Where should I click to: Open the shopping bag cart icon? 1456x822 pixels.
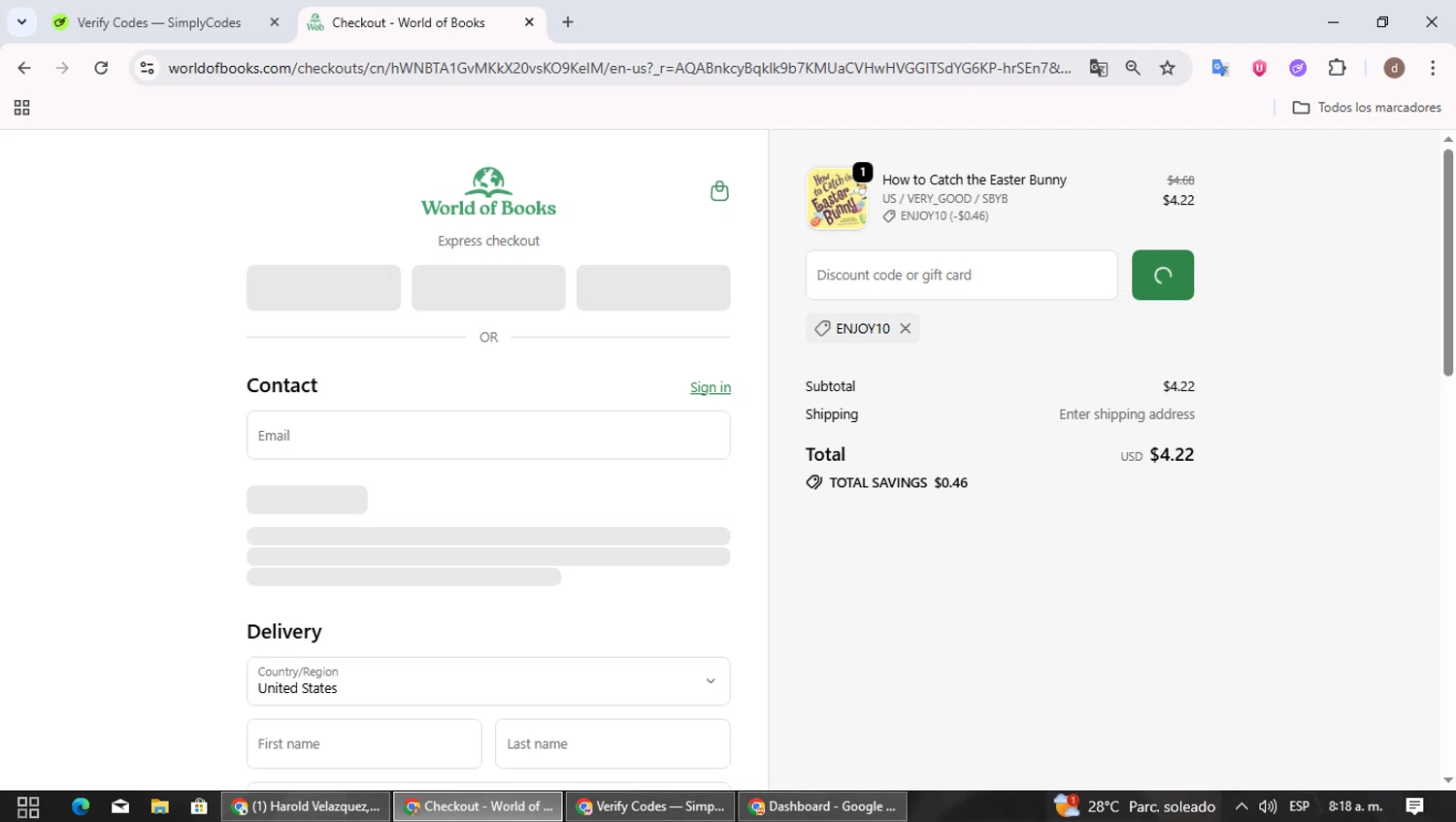click(x=719, y=190)
